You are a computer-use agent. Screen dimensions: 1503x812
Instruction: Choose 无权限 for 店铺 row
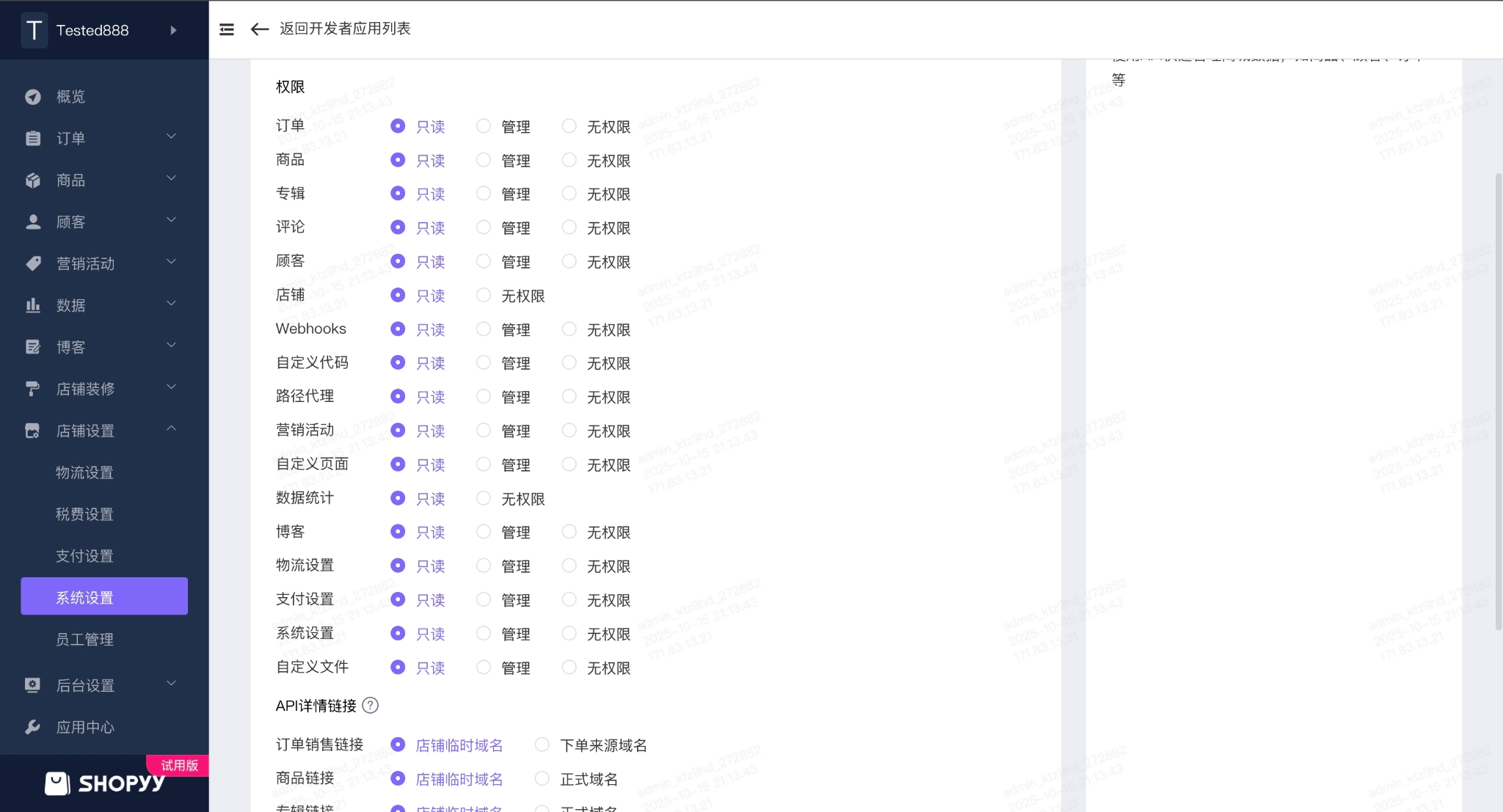pos(484,296)
